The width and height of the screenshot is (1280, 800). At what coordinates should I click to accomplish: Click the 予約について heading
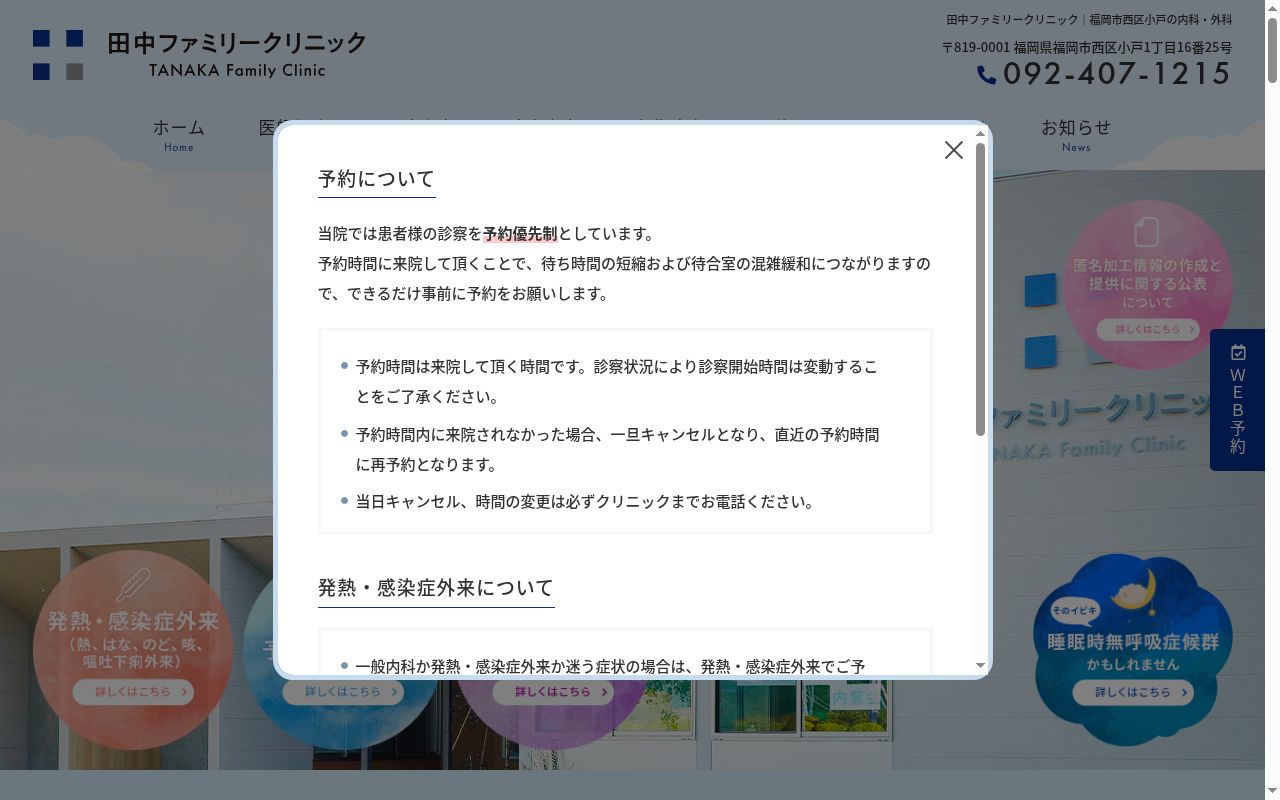376,179
